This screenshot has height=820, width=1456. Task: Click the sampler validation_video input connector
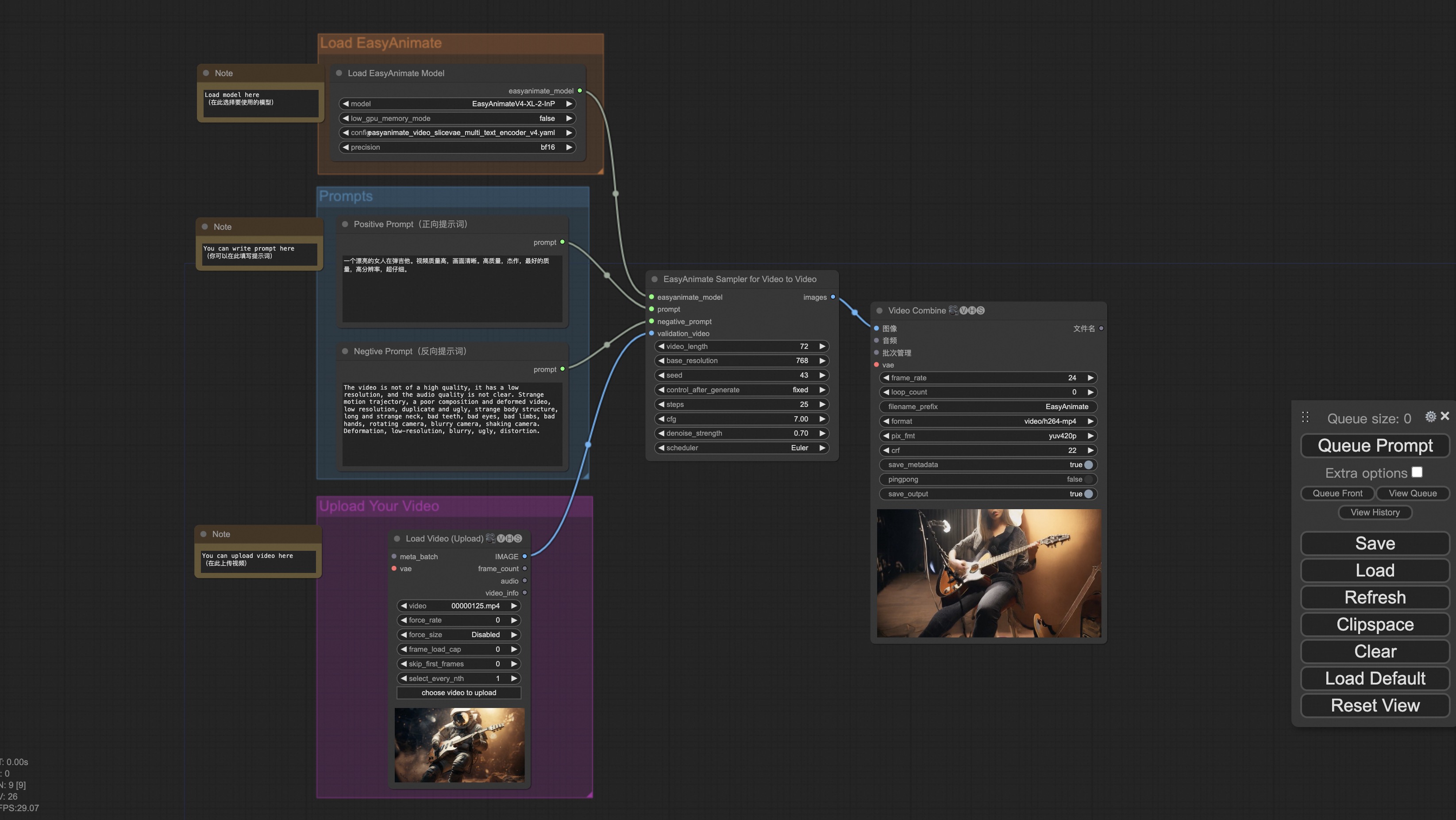click(652, 333)
